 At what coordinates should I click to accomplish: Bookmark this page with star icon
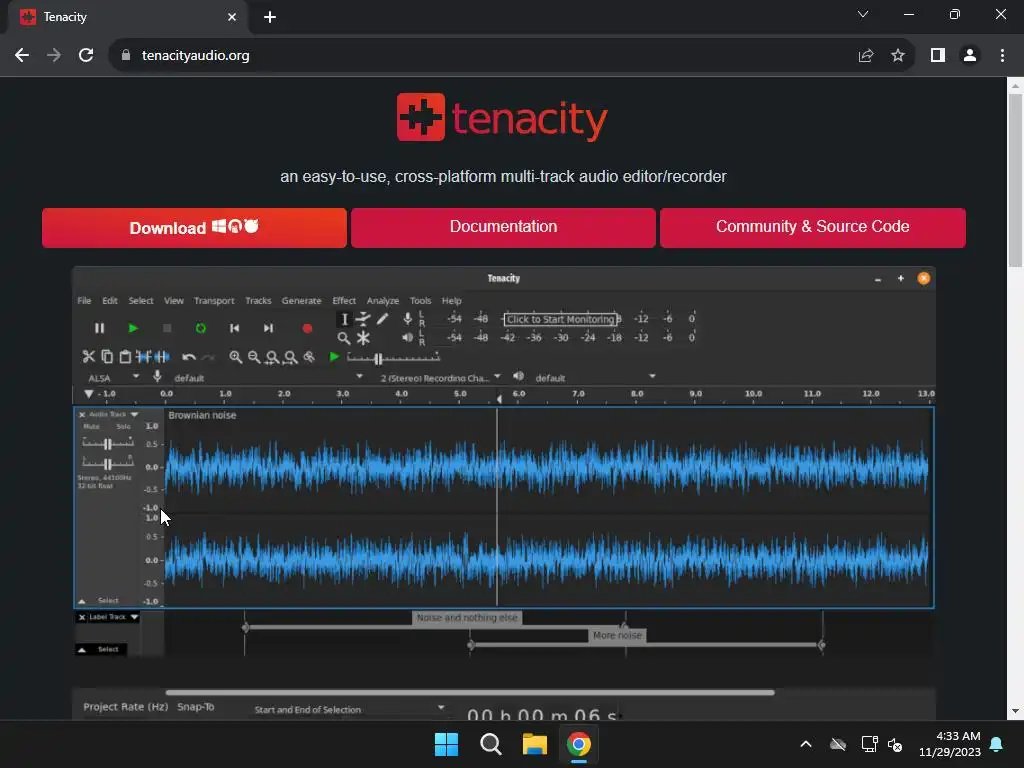click(898, 56)
